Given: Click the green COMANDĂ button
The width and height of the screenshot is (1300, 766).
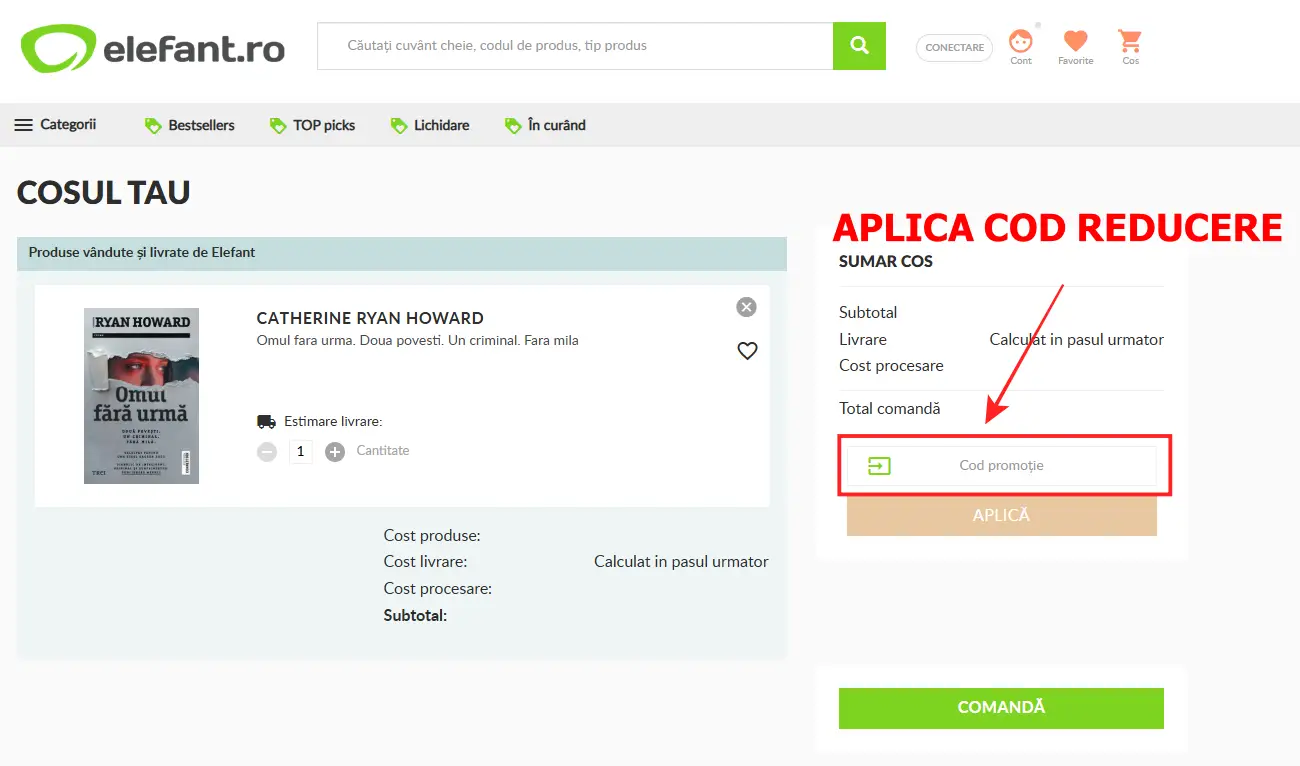Looking at the screenshot, I should coord(1001,707).
